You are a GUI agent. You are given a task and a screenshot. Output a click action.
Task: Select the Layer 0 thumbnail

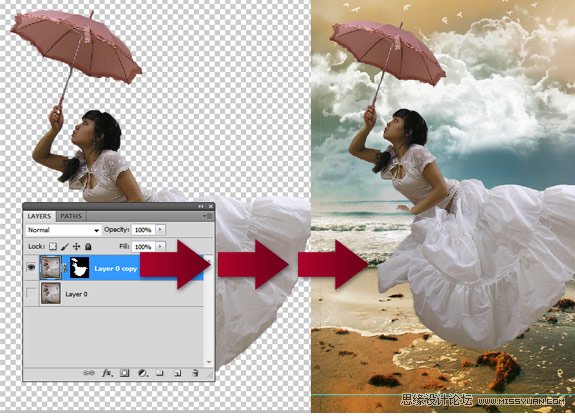pyautogui.click(x=51, y=293)
